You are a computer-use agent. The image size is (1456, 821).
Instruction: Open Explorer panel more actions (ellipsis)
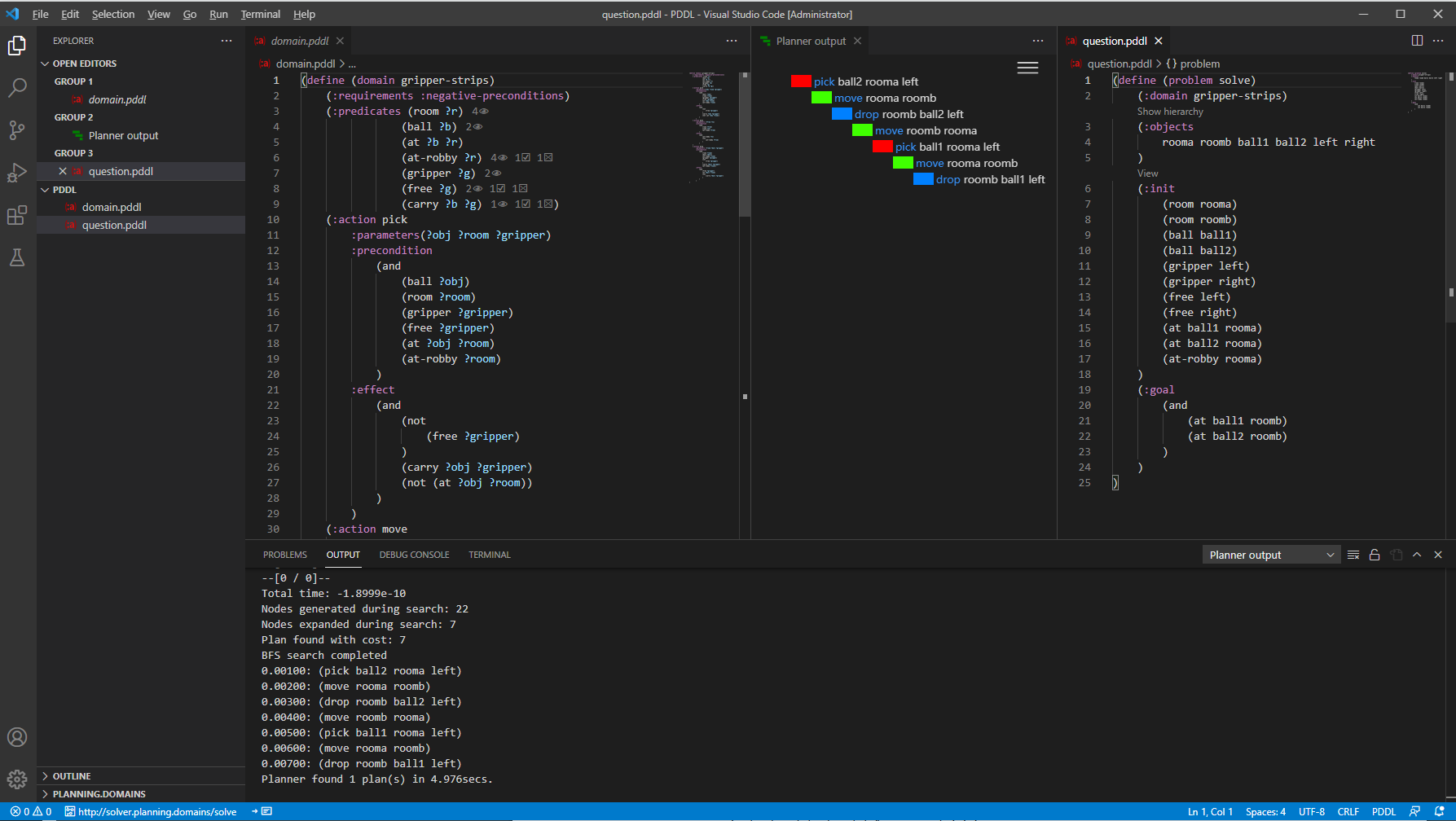[227, 41]
